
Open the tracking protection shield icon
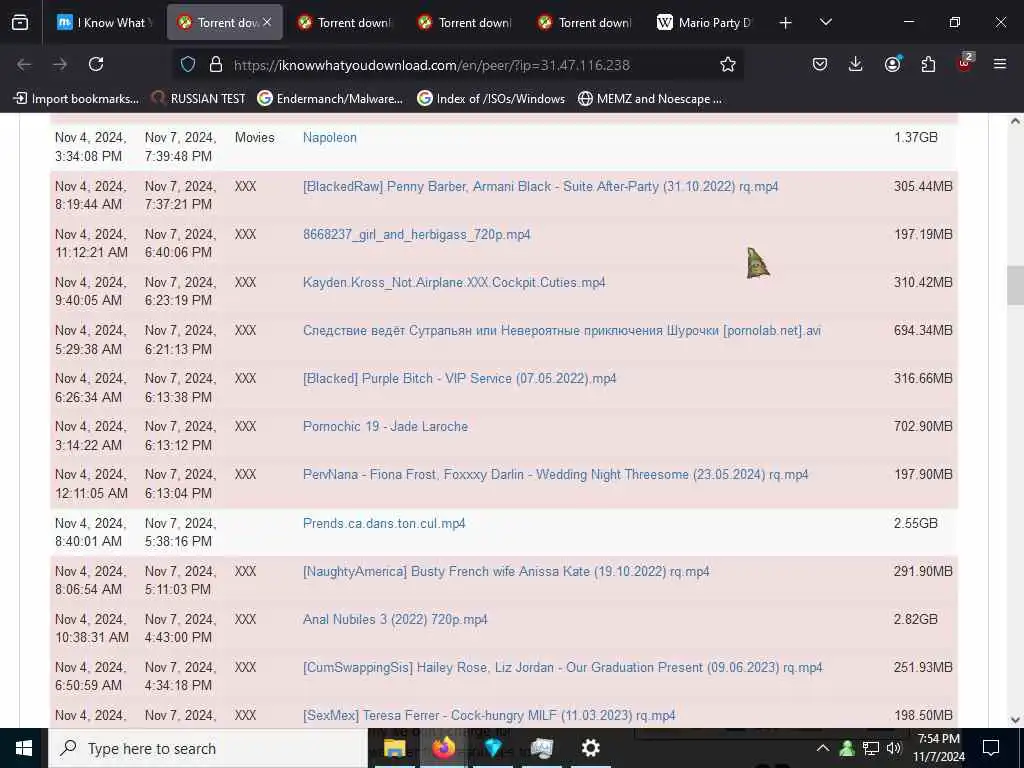(x=188, y=65)
